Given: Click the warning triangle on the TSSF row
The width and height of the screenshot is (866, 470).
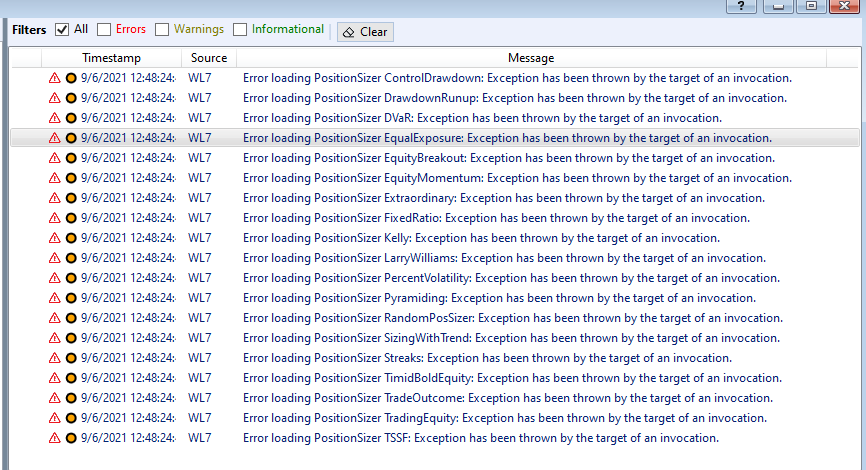Looking at the screenshot, I should (54, 438).
